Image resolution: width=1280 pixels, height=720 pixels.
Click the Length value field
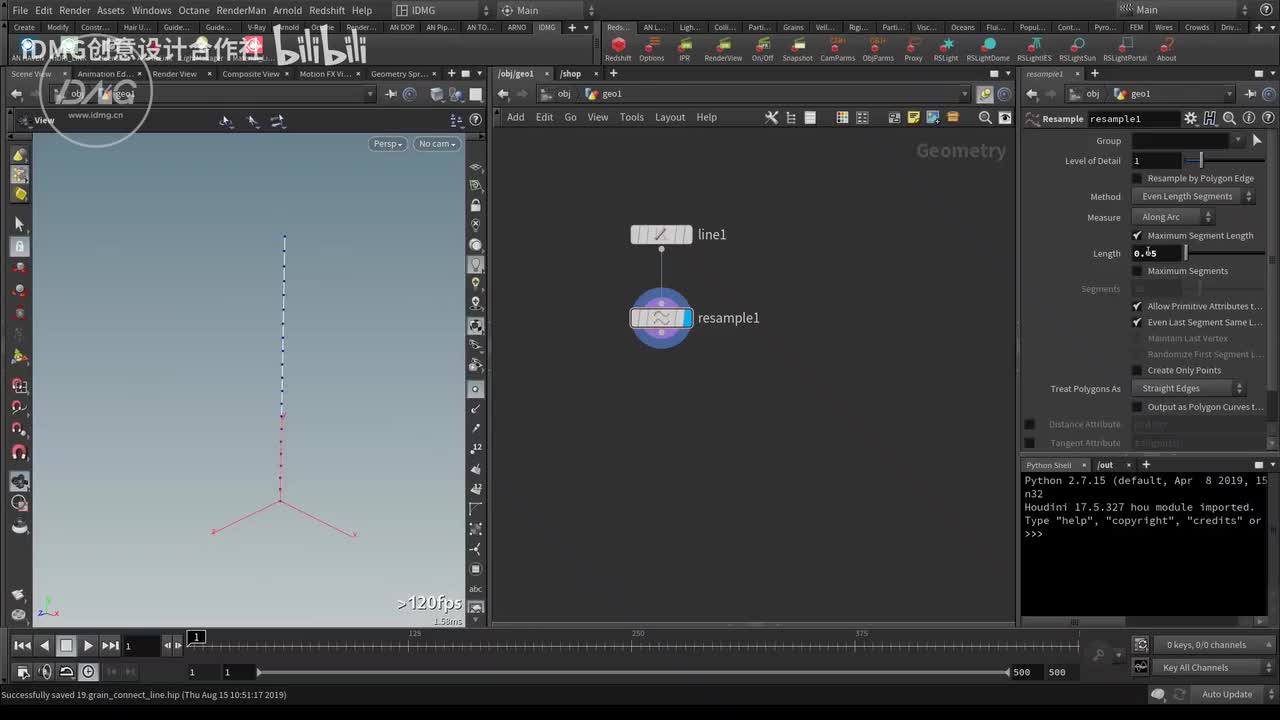[x=1157, y=254]
